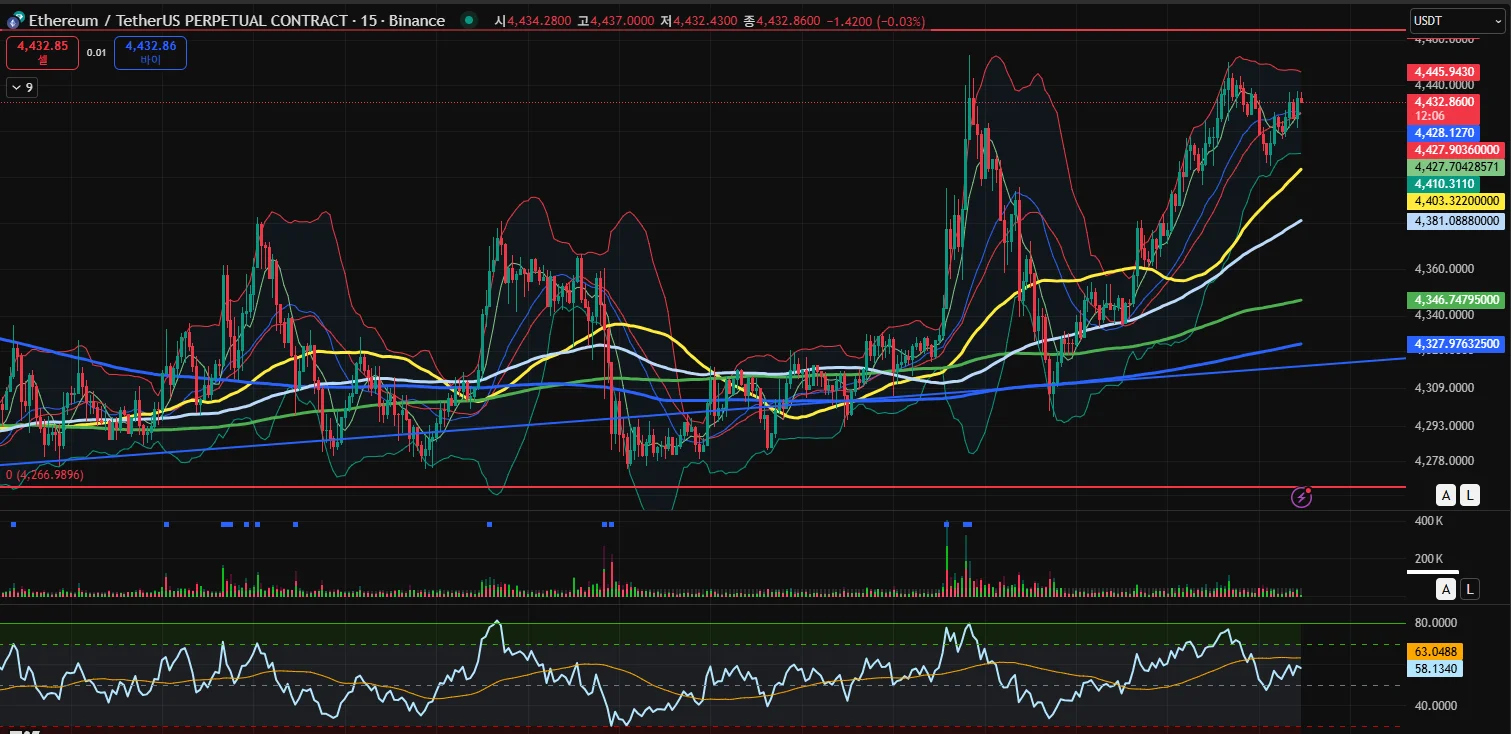Click the light blue label 4,381.08880000
Viewport: 1511px width, 734px height.
tap(1457, 221)
